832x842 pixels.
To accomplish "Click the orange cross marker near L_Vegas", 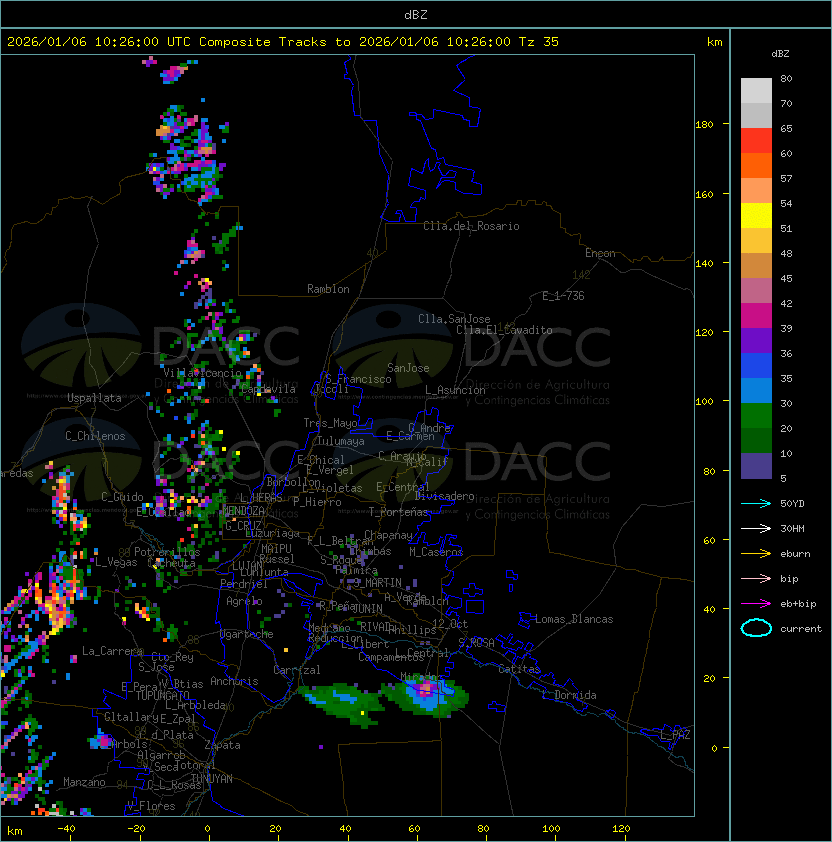I will pos(72,579).
